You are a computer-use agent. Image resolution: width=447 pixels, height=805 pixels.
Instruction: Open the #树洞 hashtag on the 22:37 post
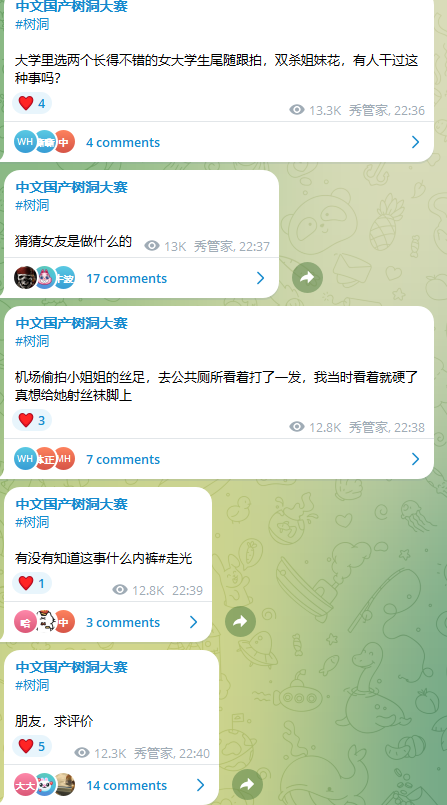[32, 205]
